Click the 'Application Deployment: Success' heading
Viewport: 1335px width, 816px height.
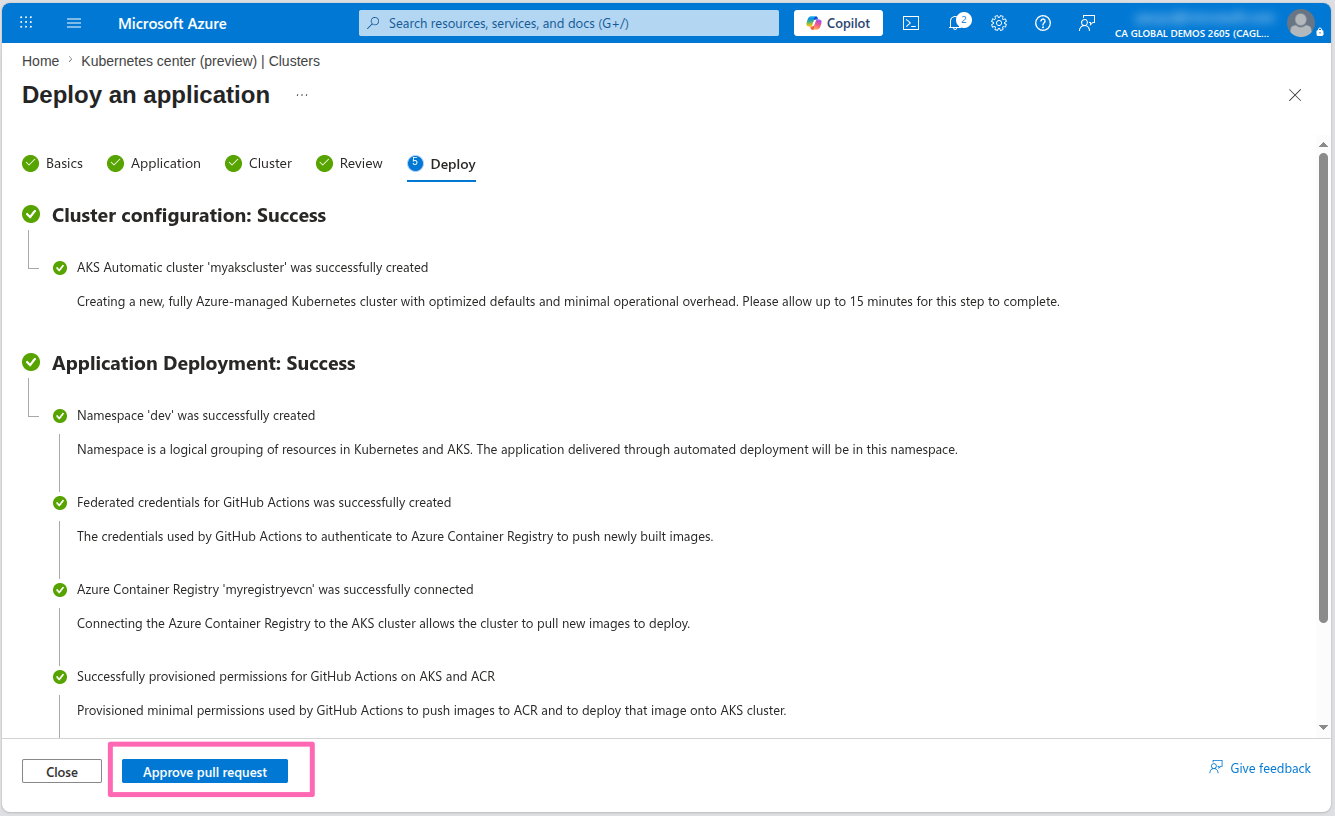pyautogui.click(x=204, y=363)
